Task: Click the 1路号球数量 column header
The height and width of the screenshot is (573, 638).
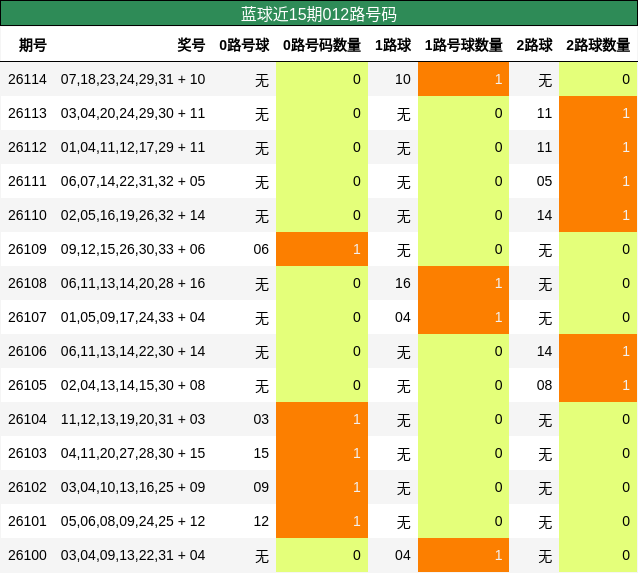Action: point(463,45)
